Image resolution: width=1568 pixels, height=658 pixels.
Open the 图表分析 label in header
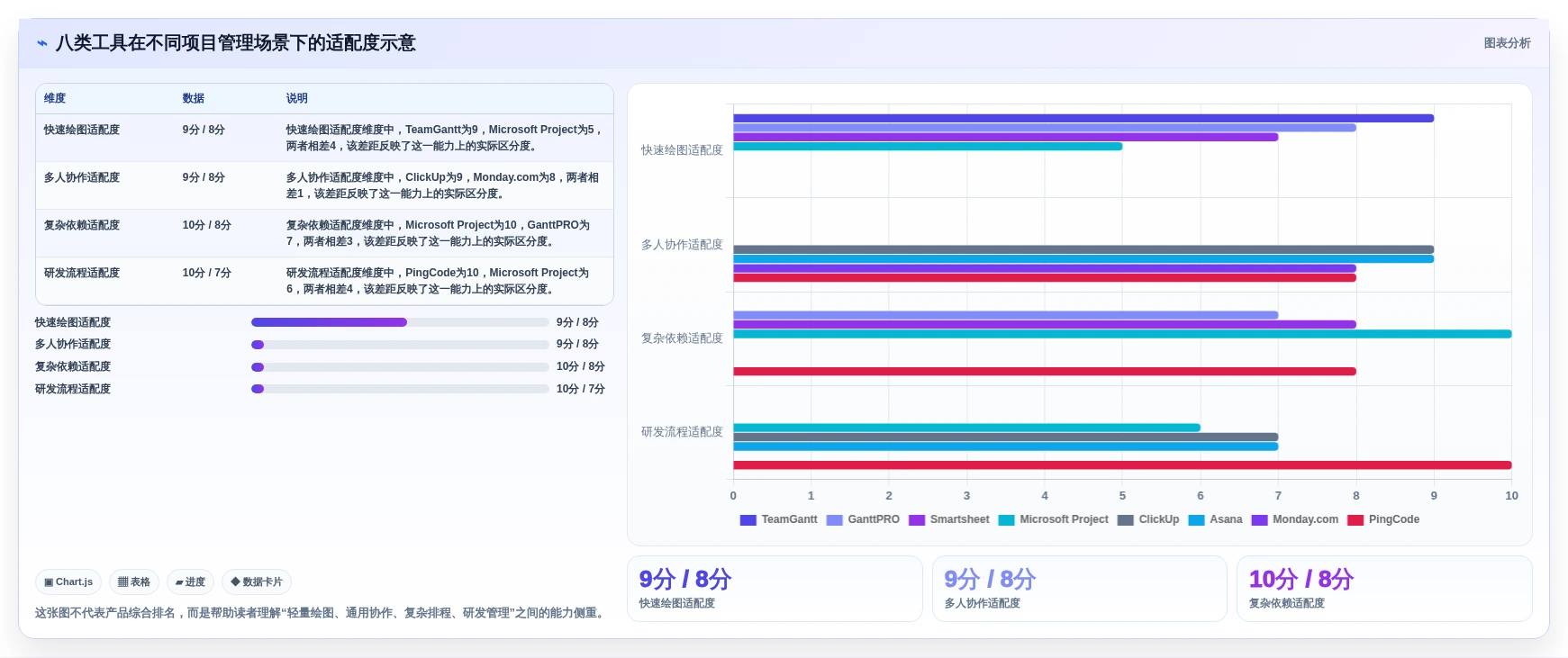point(1507,43)
